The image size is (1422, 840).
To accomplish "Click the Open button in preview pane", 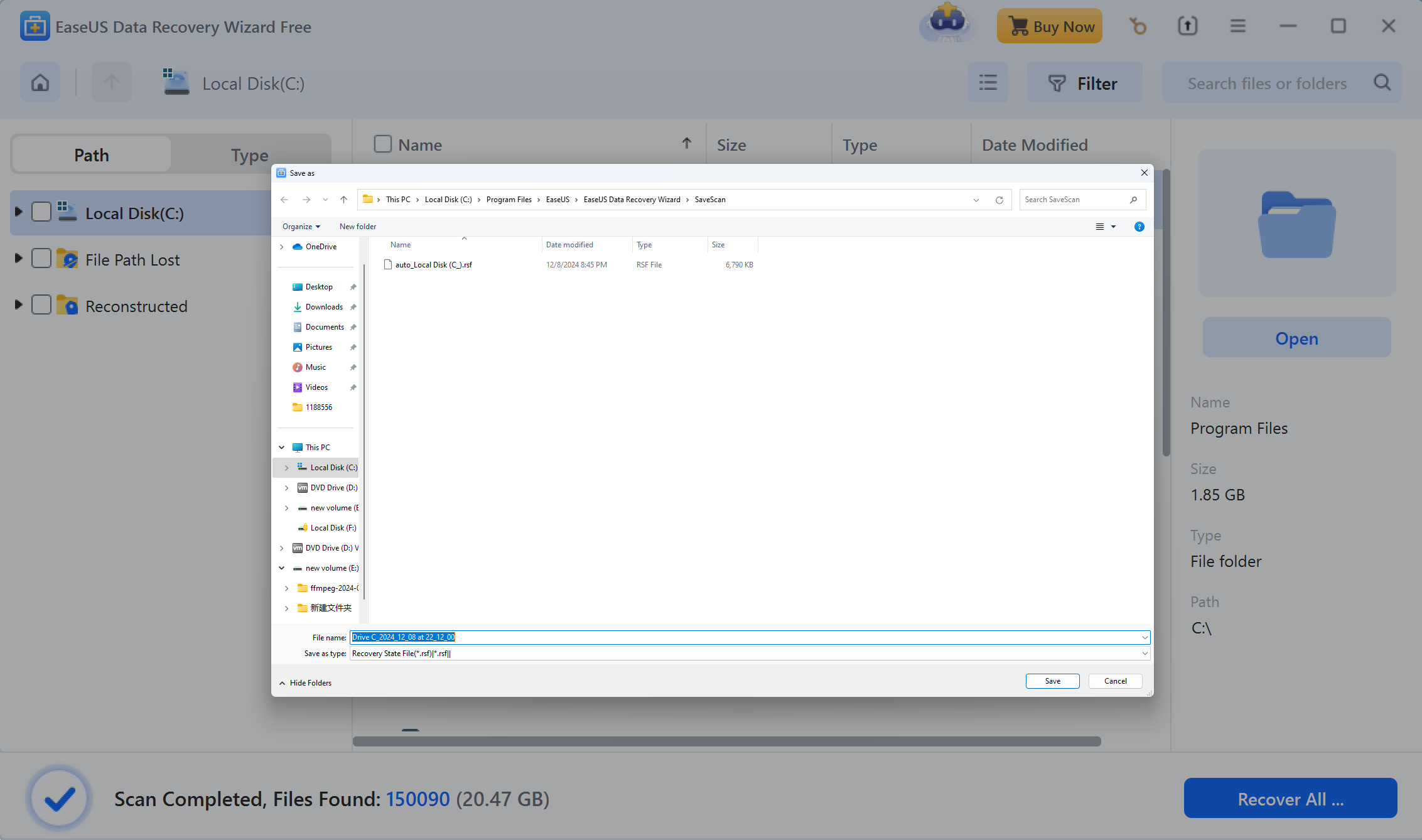I will (1296, 338).
